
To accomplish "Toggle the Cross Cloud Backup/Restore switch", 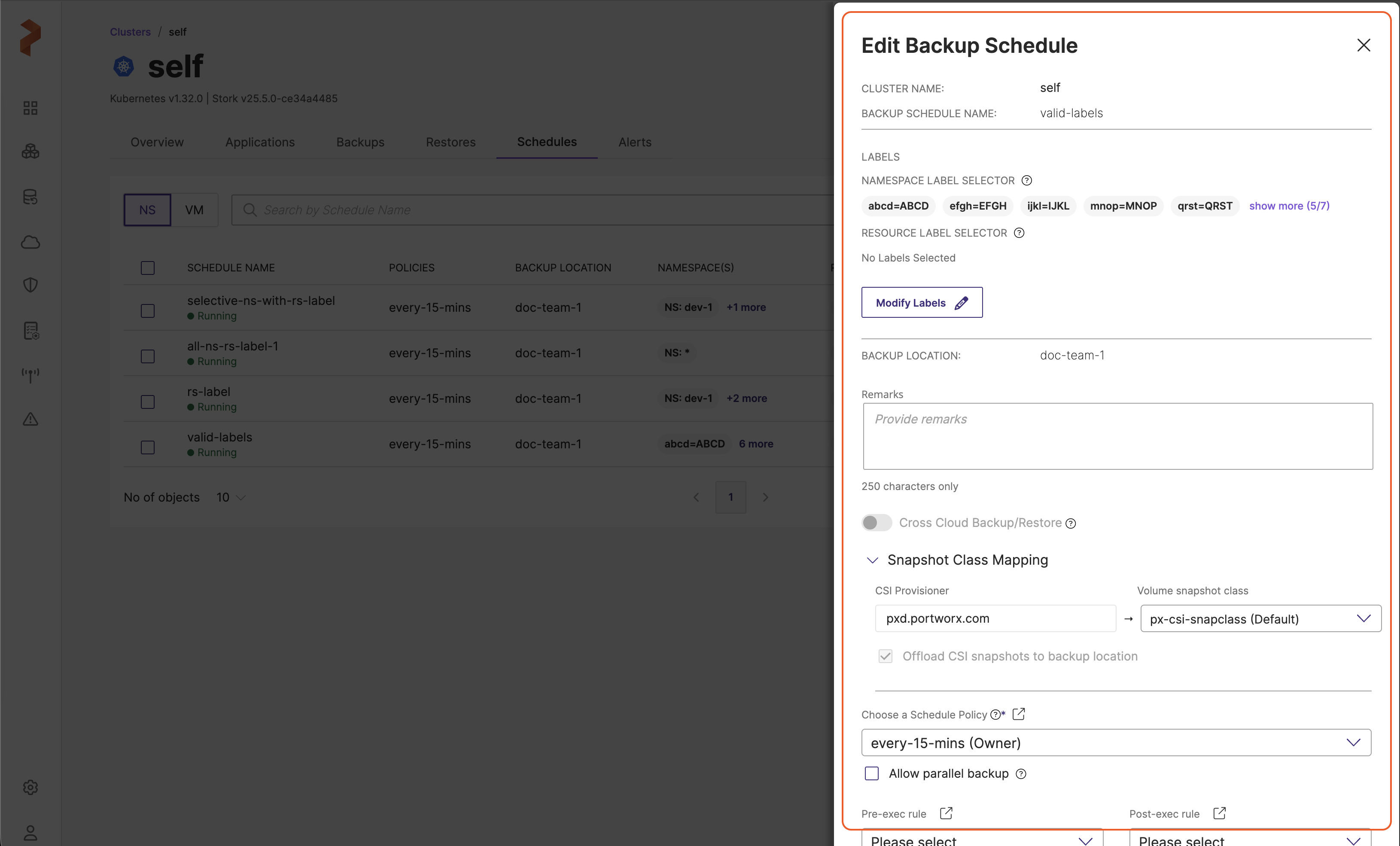I will (x=876, y=523).
